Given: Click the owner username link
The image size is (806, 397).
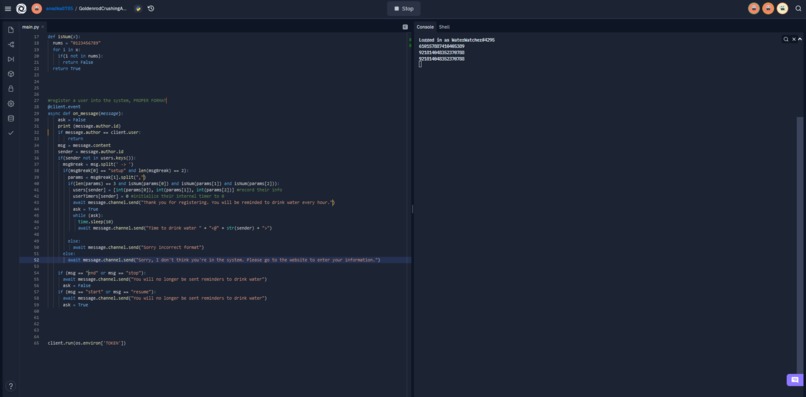Looking at the screenshot, I should click(59, 9).
